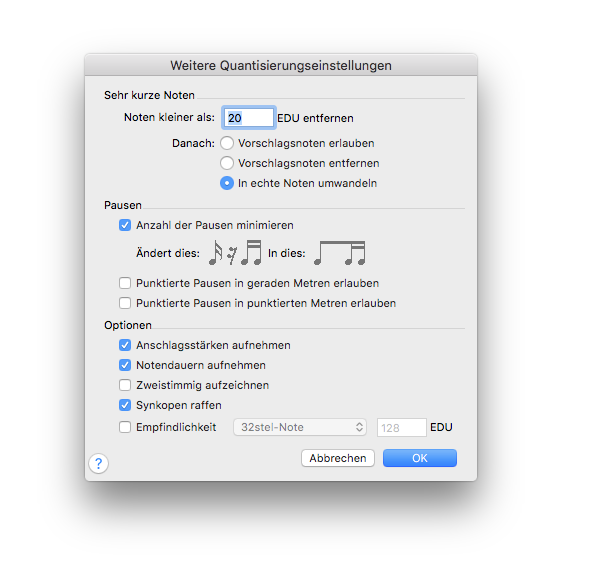Select 'Vorschlagsnoten entfernen' radio option
The height and width of the screenshot is (577, 606).
pos(227,163)
